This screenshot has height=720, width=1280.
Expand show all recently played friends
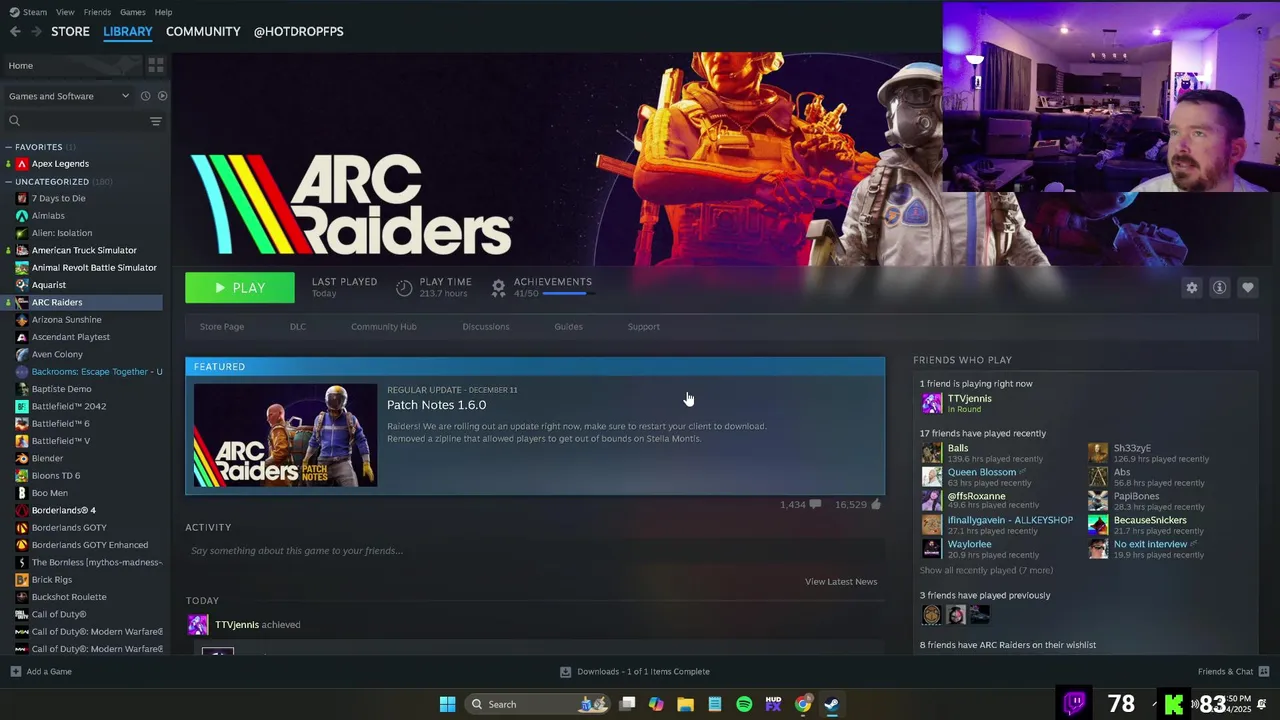coord(986,571)
